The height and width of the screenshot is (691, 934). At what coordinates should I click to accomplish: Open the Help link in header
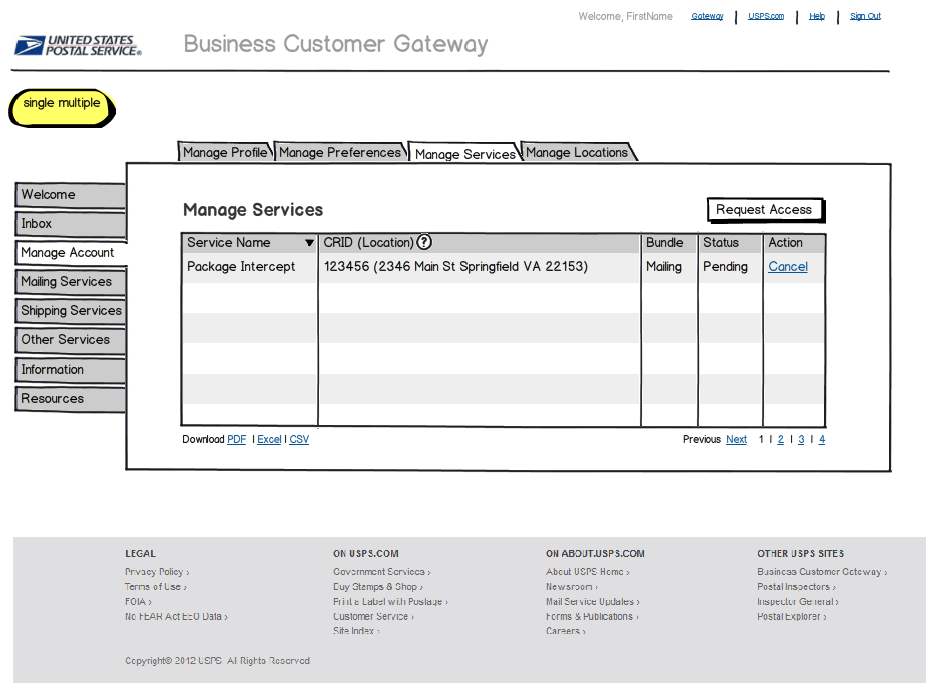(817, 16)
